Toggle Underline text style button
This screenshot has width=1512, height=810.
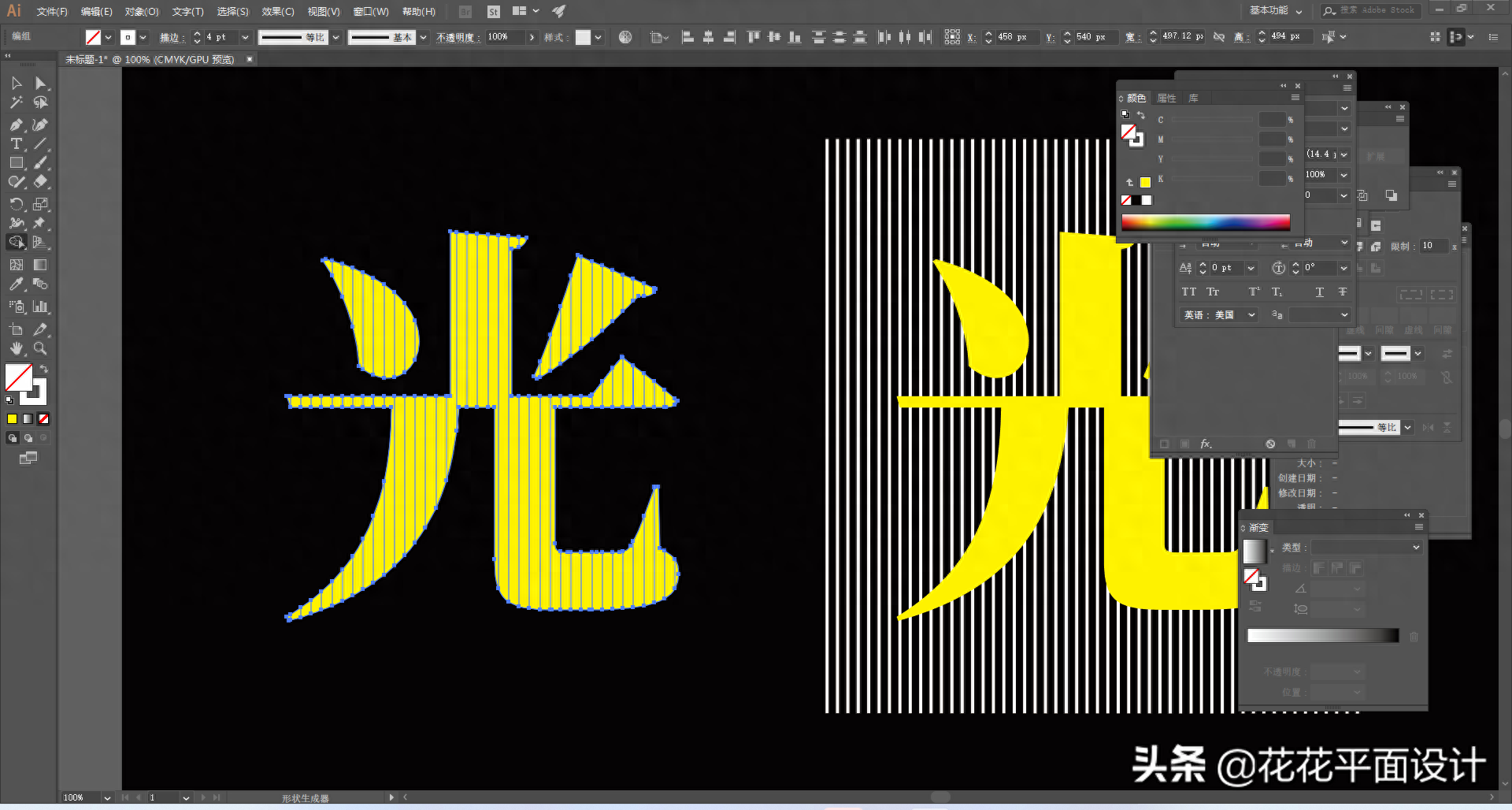pos(1320,292)
